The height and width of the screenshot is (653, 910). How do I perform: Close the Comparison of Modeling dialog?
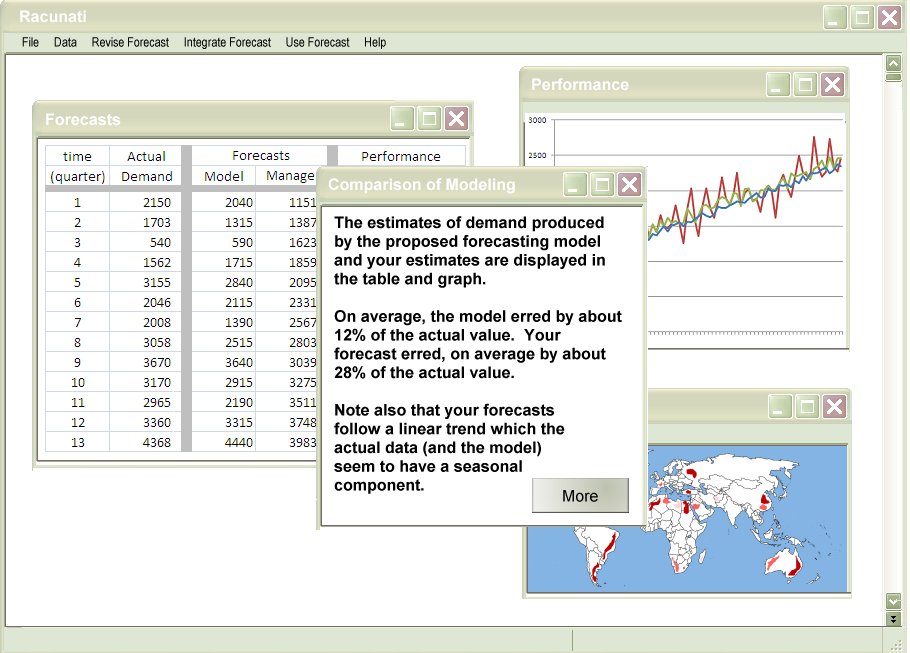pyautogui.click(x=629, y=184)
